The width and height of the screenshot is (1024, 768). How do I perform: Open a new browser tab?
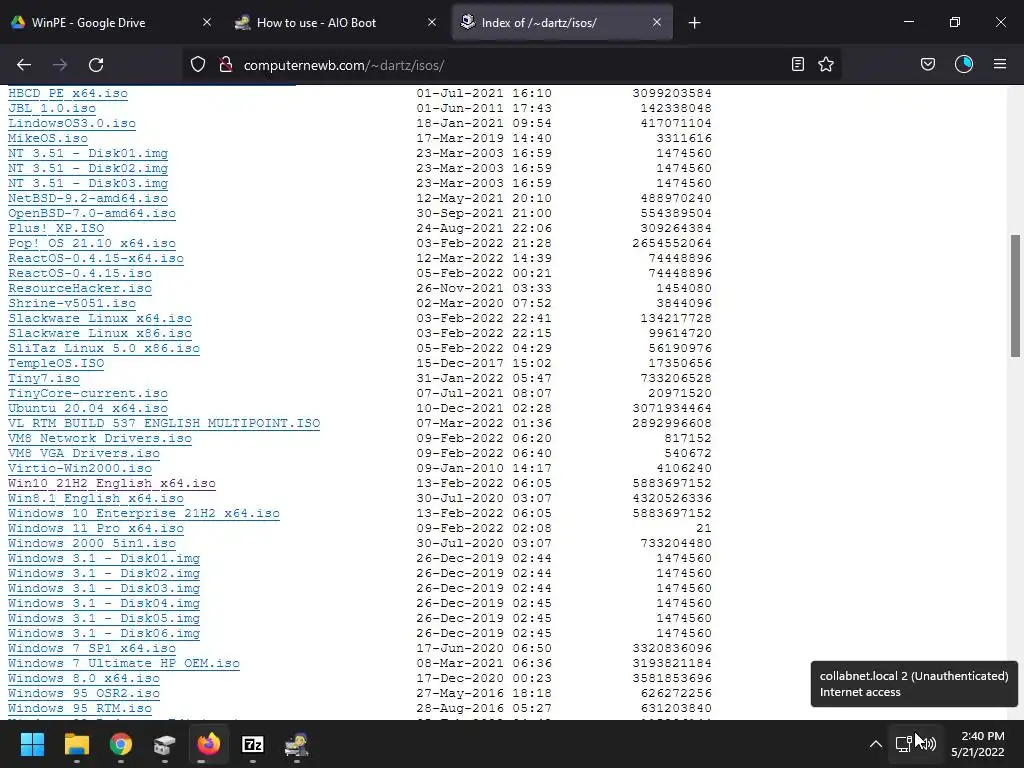[x=694, y=23]
